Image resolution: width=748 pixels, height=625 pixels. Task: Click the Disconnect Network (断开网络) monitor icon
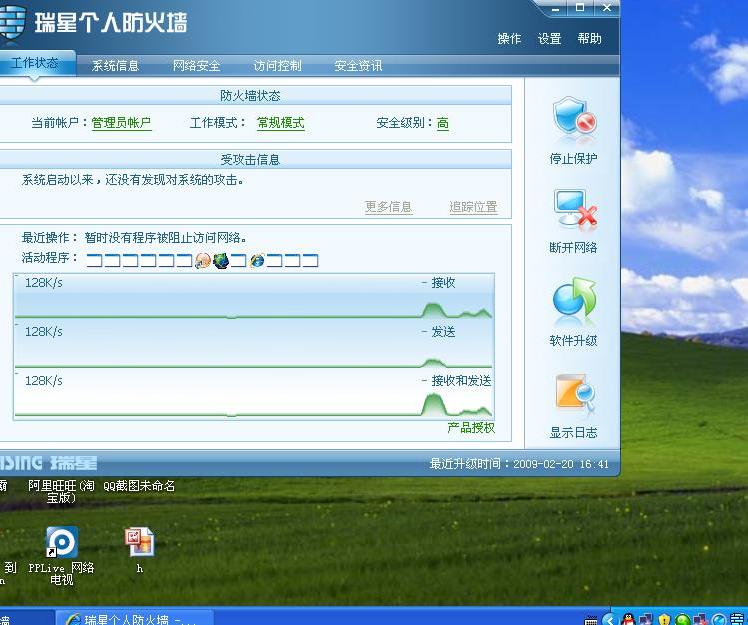click(575, 209)
